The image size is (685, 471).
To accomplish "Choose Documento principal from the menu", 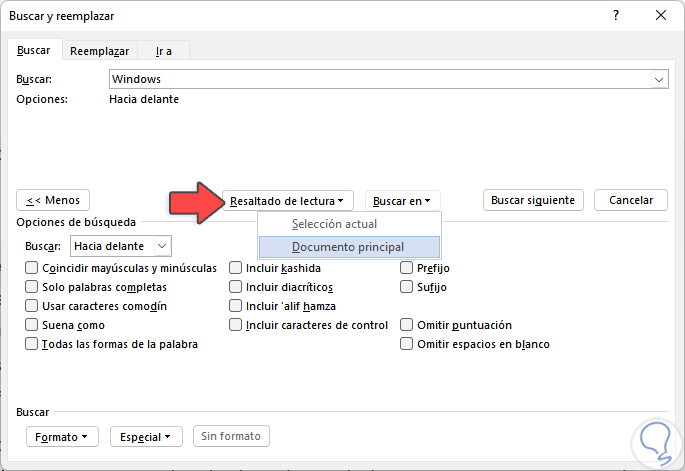I will pos(348,247).
